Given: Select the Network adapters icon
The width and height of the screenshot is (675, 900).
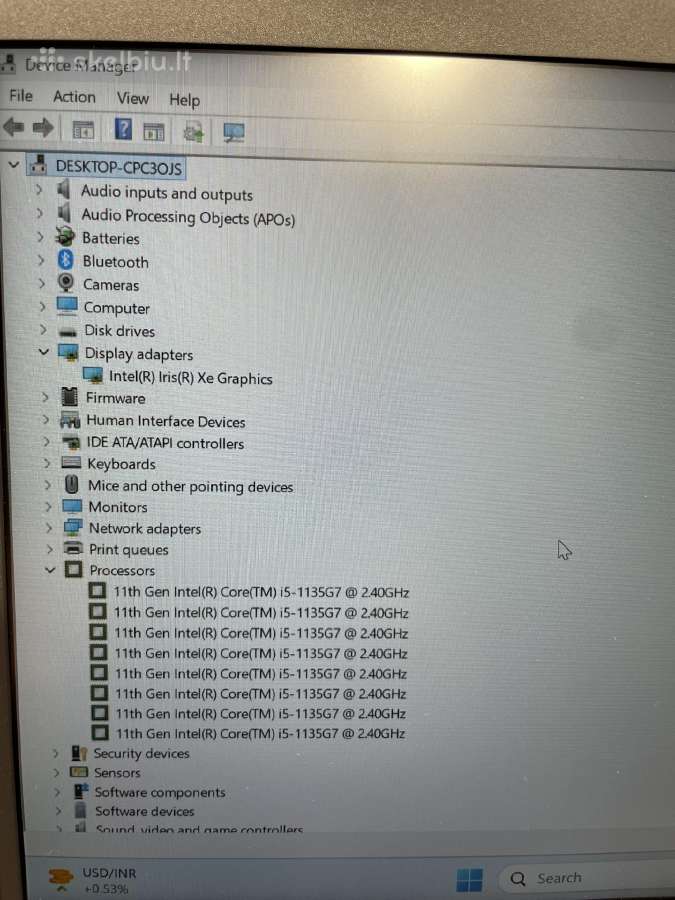Looking at the screenshot, I should click(73, 527).
